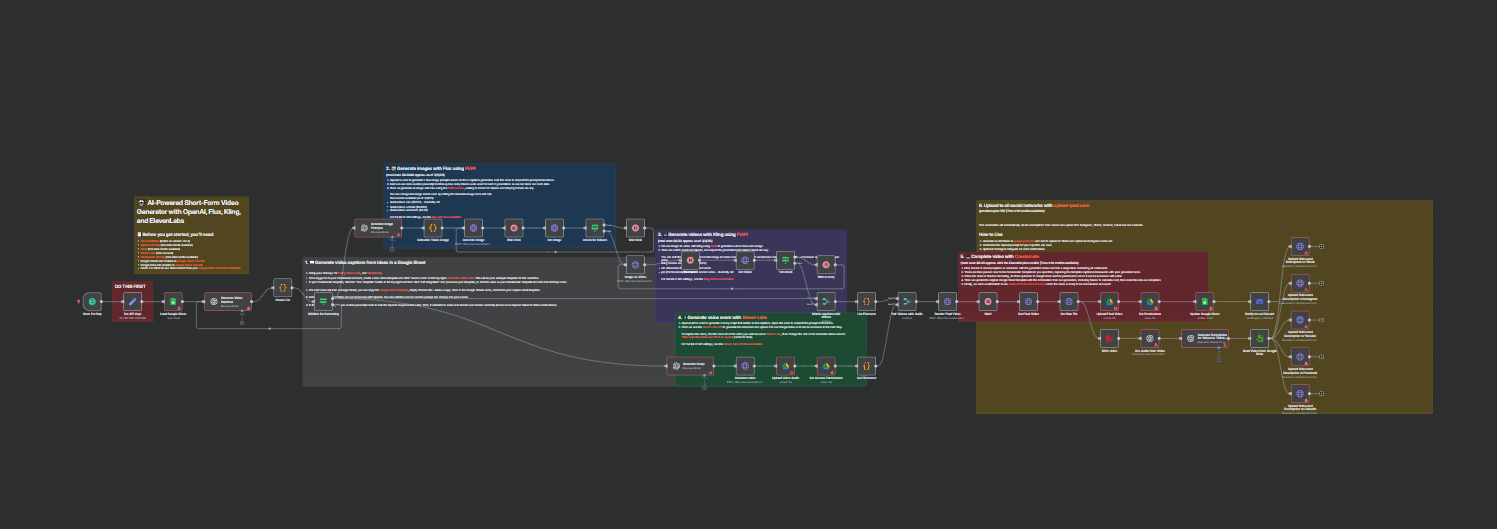
Task: Open the Write video node
Action: (1109, 339)
